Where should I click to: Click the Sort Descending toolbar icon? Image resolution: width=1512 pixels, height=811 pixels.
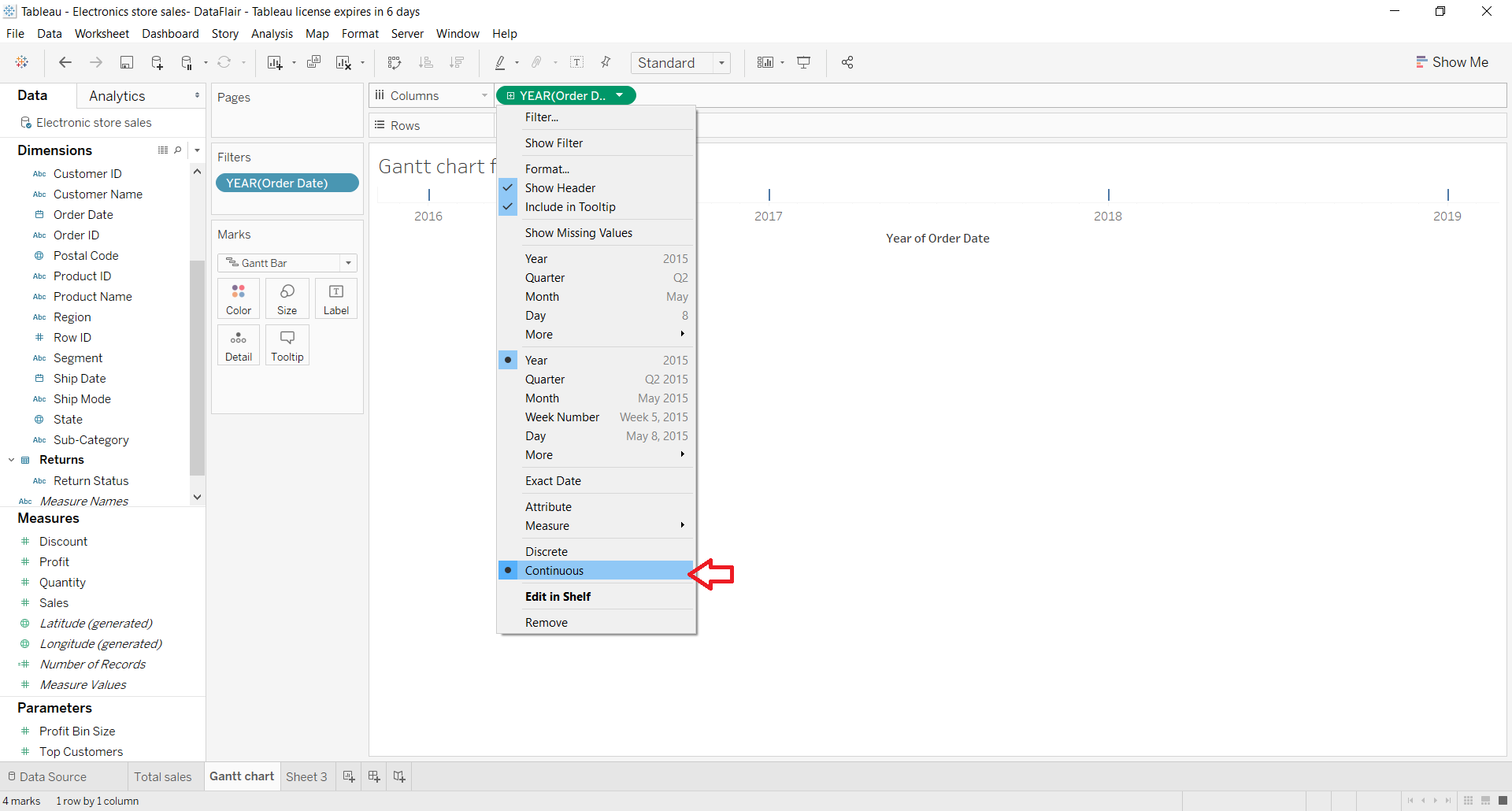[x=457, y=62]
